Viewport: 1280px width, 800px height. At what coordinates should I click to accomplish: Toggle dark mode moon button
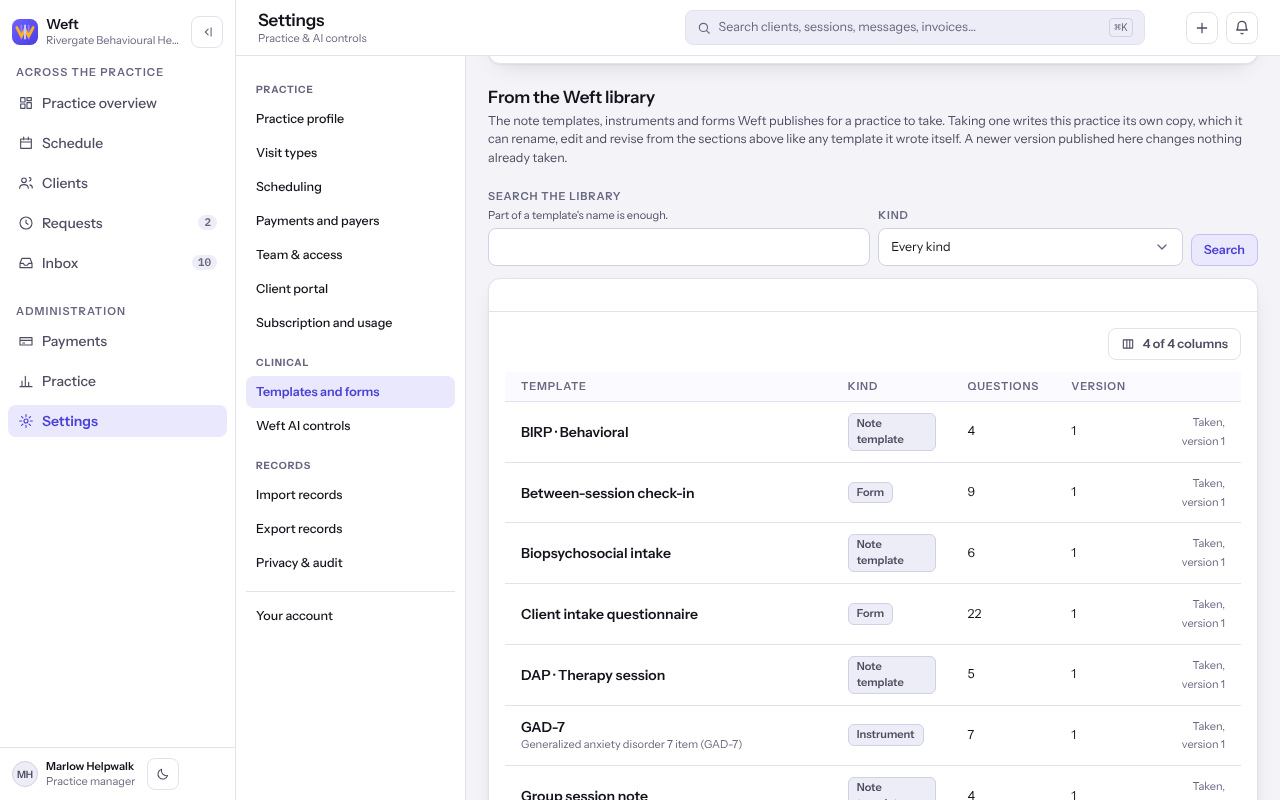click(163, 774)
